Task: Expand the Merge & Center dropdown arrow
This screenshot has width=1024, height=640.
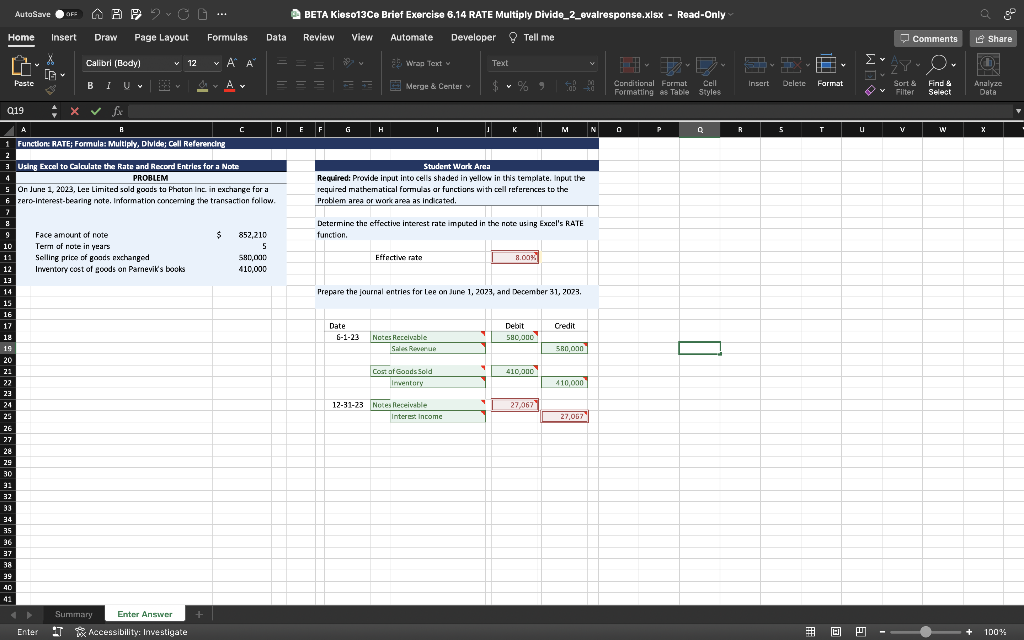Action: coord(468,86)
